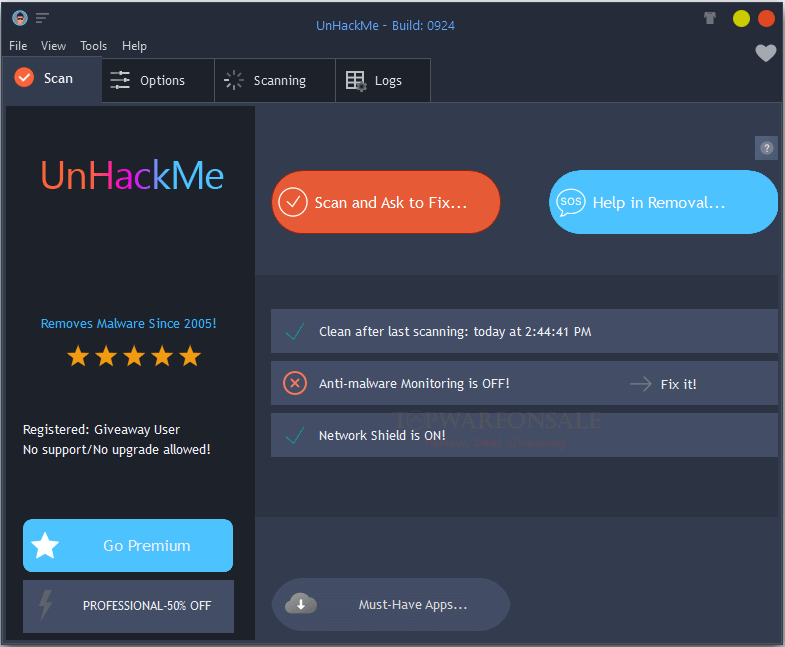Click the Help in Removal button
Image resolution: width=785 pixels, height=647 pixels.
(x=663, y=202)
